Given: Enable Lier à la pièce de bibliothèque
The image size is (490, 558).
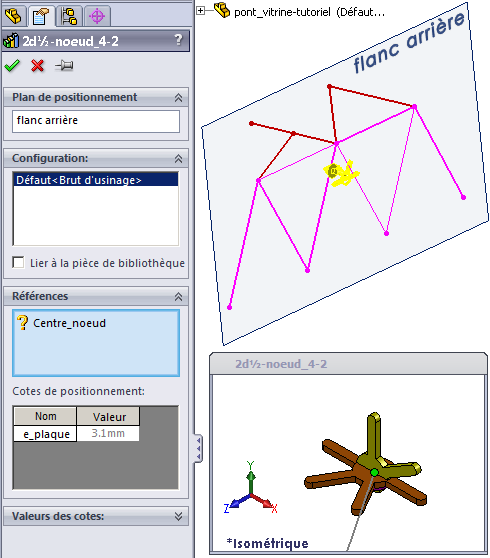Looking at the screenshot, I should pos(18,263).
